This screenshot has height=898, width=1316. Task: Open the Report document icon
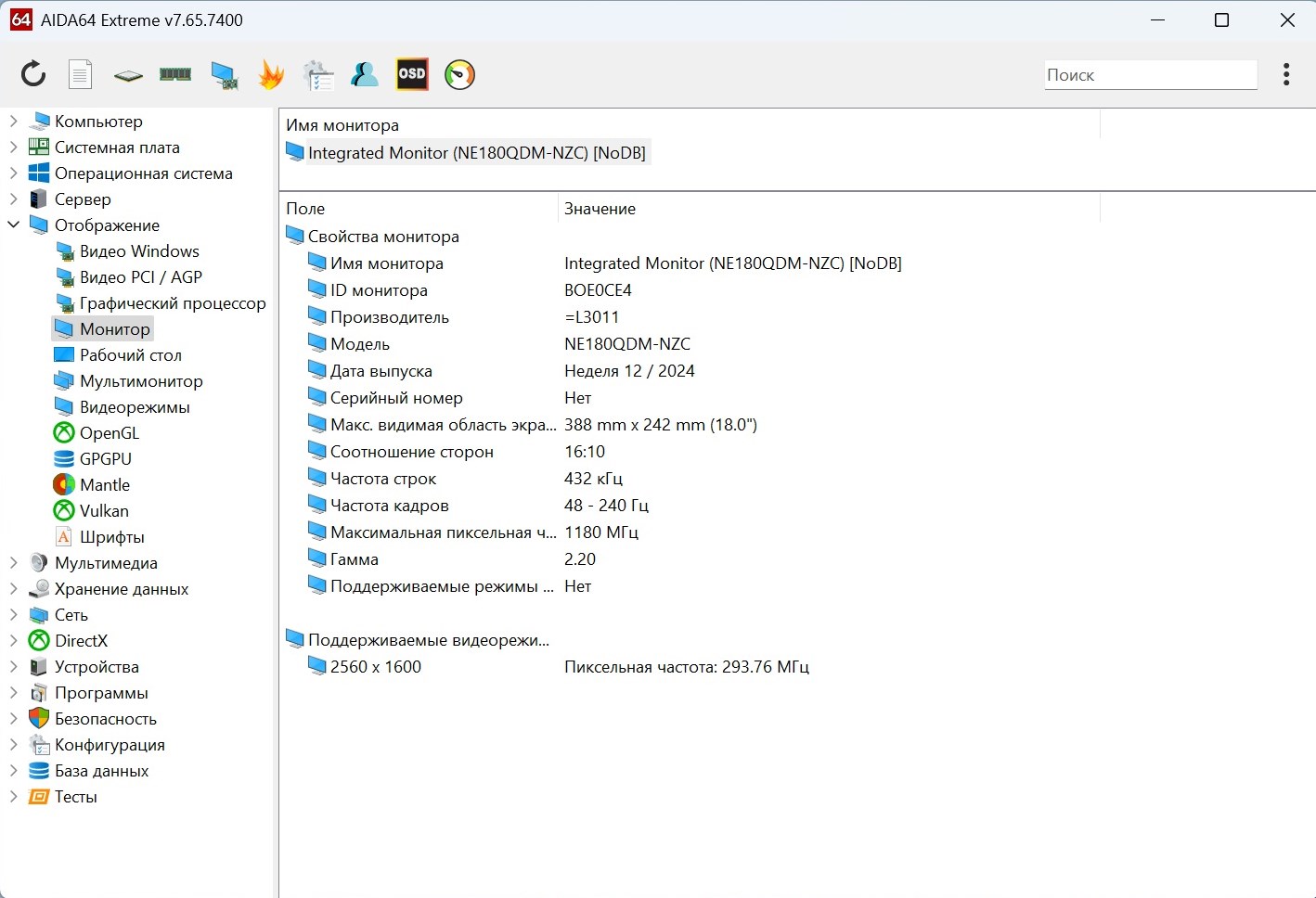81,74
